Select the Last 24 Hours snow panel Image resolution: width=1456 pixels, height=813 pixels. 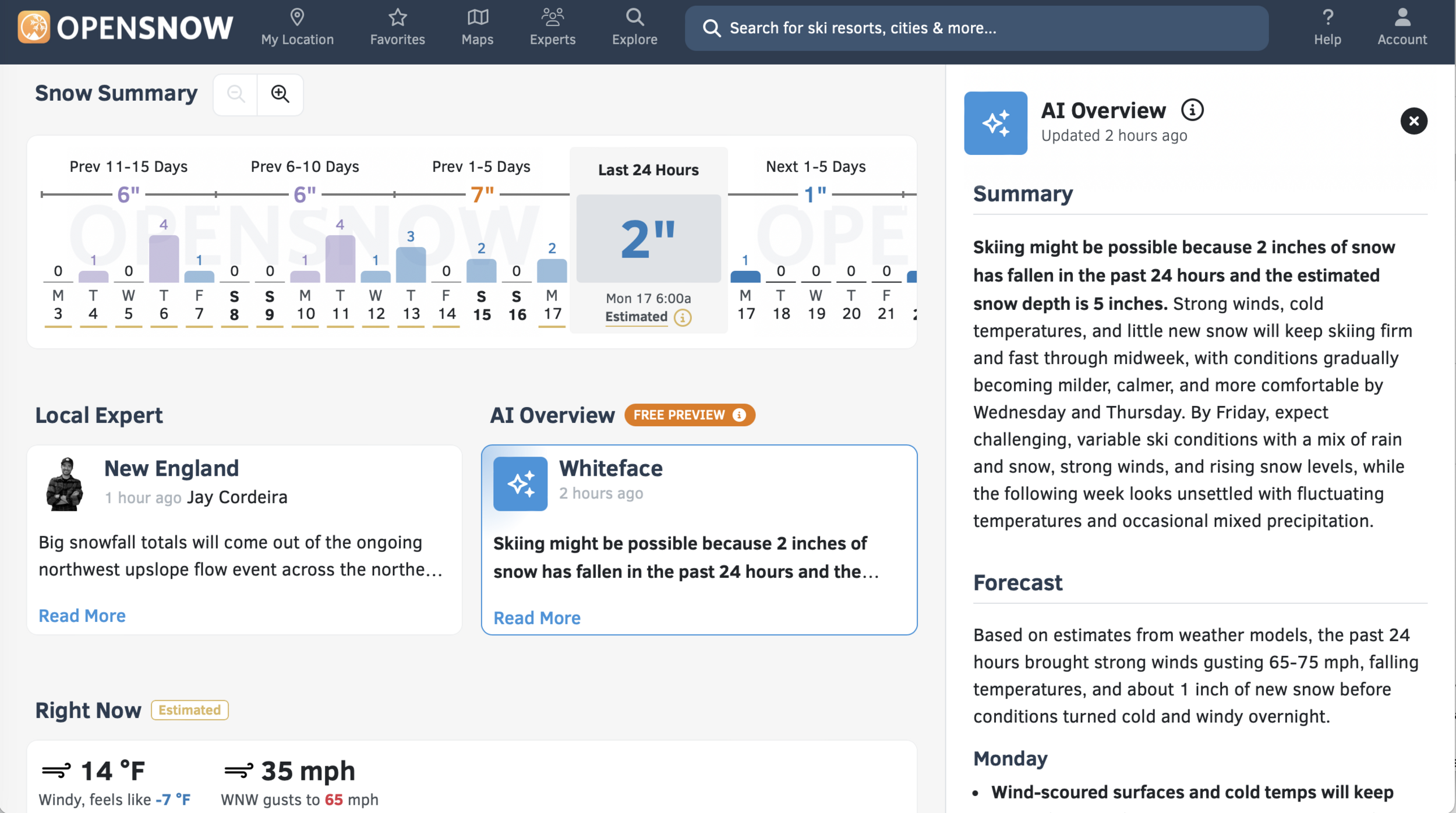[x=648, y=239]
